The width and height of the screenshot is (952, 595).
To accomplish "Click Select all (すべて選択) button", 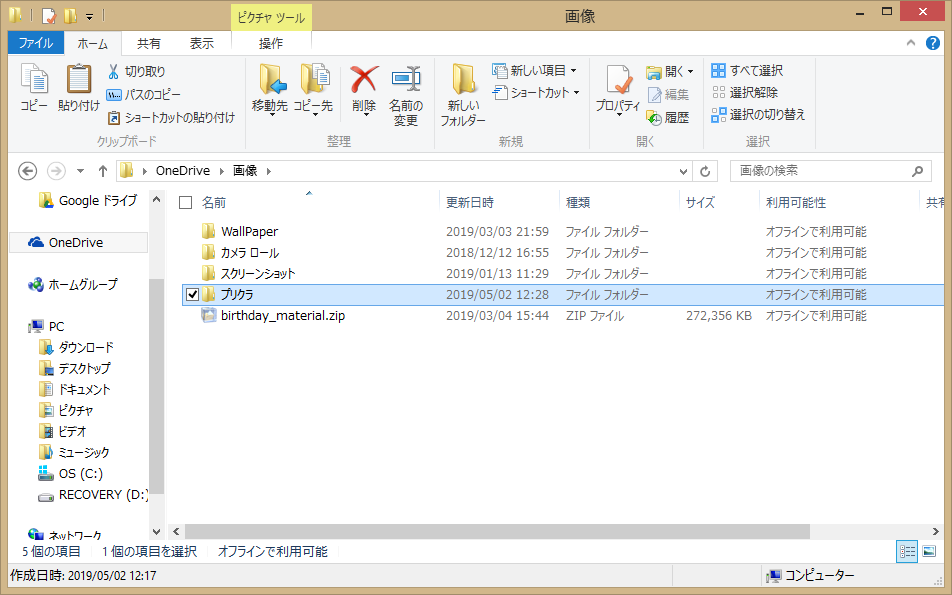I will pyautogui.click(x=747, y=71).
